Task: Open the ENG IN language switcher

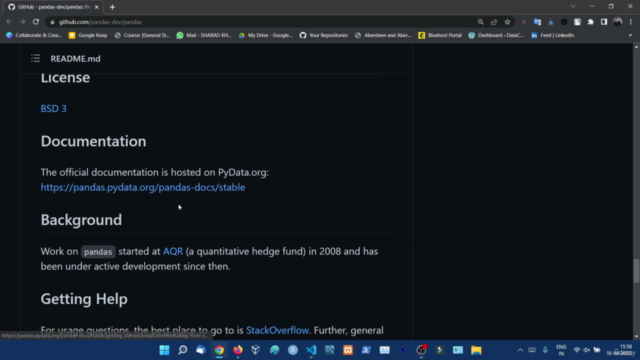Action: [x=561, y=350]
